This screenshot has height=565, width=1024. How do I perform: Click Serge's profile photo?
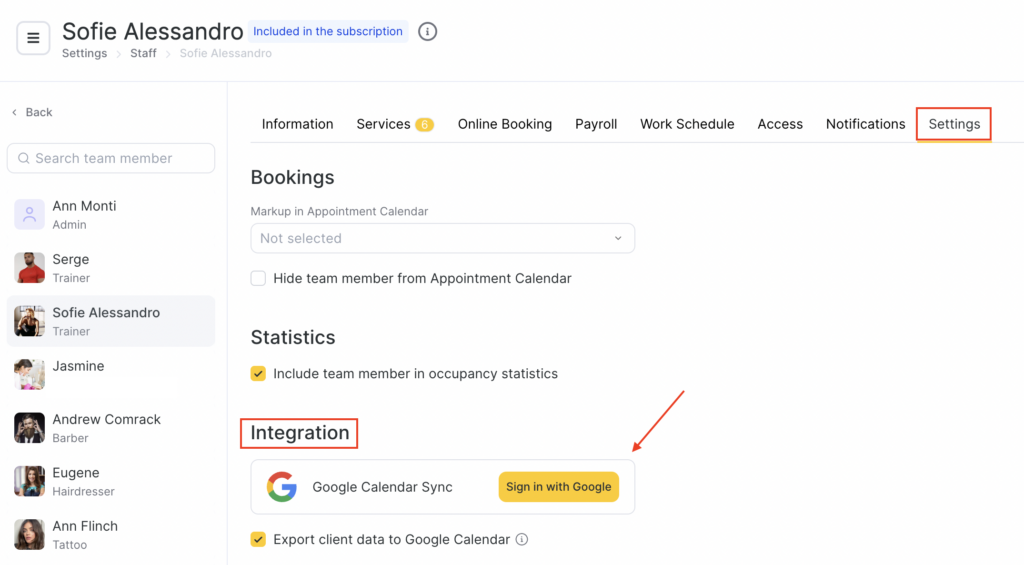pos(30,268)
